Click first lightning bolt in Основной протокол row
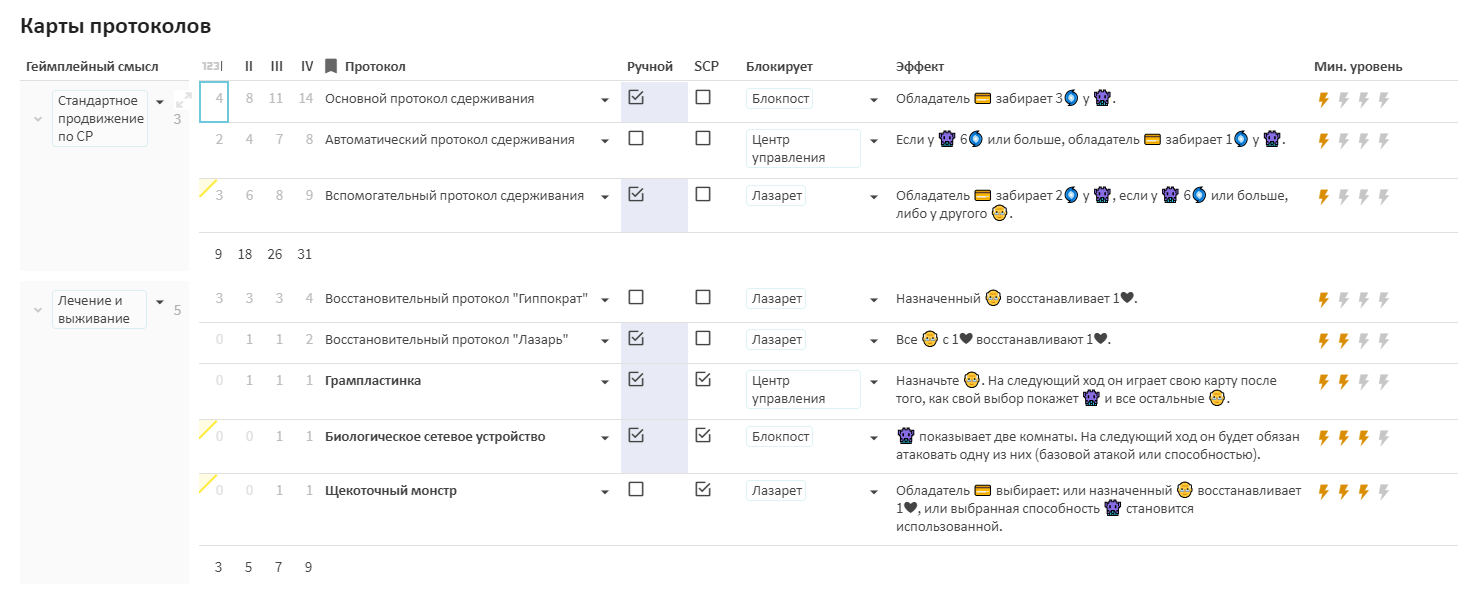This screenshot has width=1468, height=589. [1324, 99]
